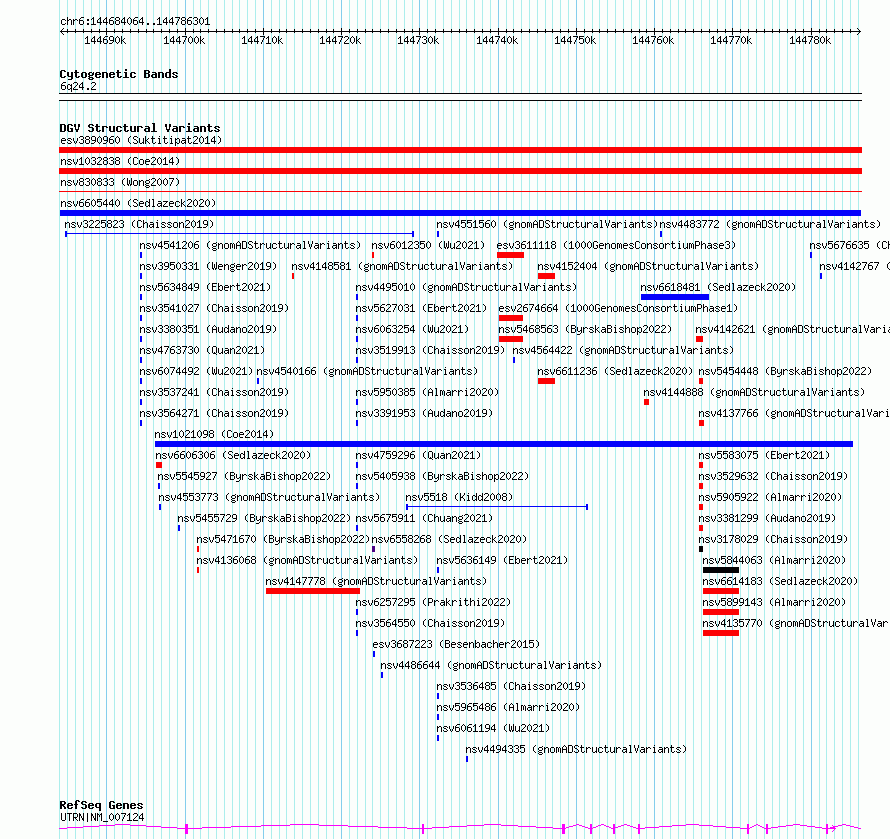Click nsv4142621 gnomAD variant label
This screenshot has width=890, height=839.
click(792, 329)
